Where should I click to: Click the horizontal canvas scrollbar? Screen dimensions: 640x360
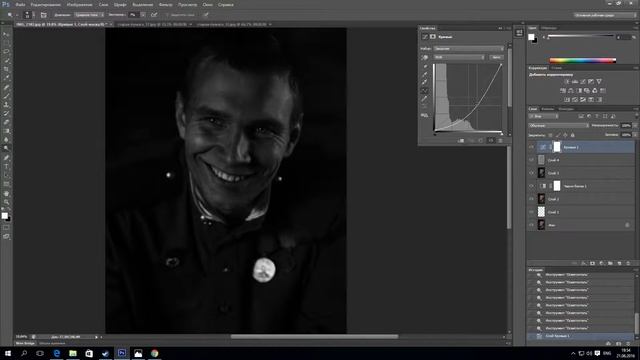[x=314, y=337]
